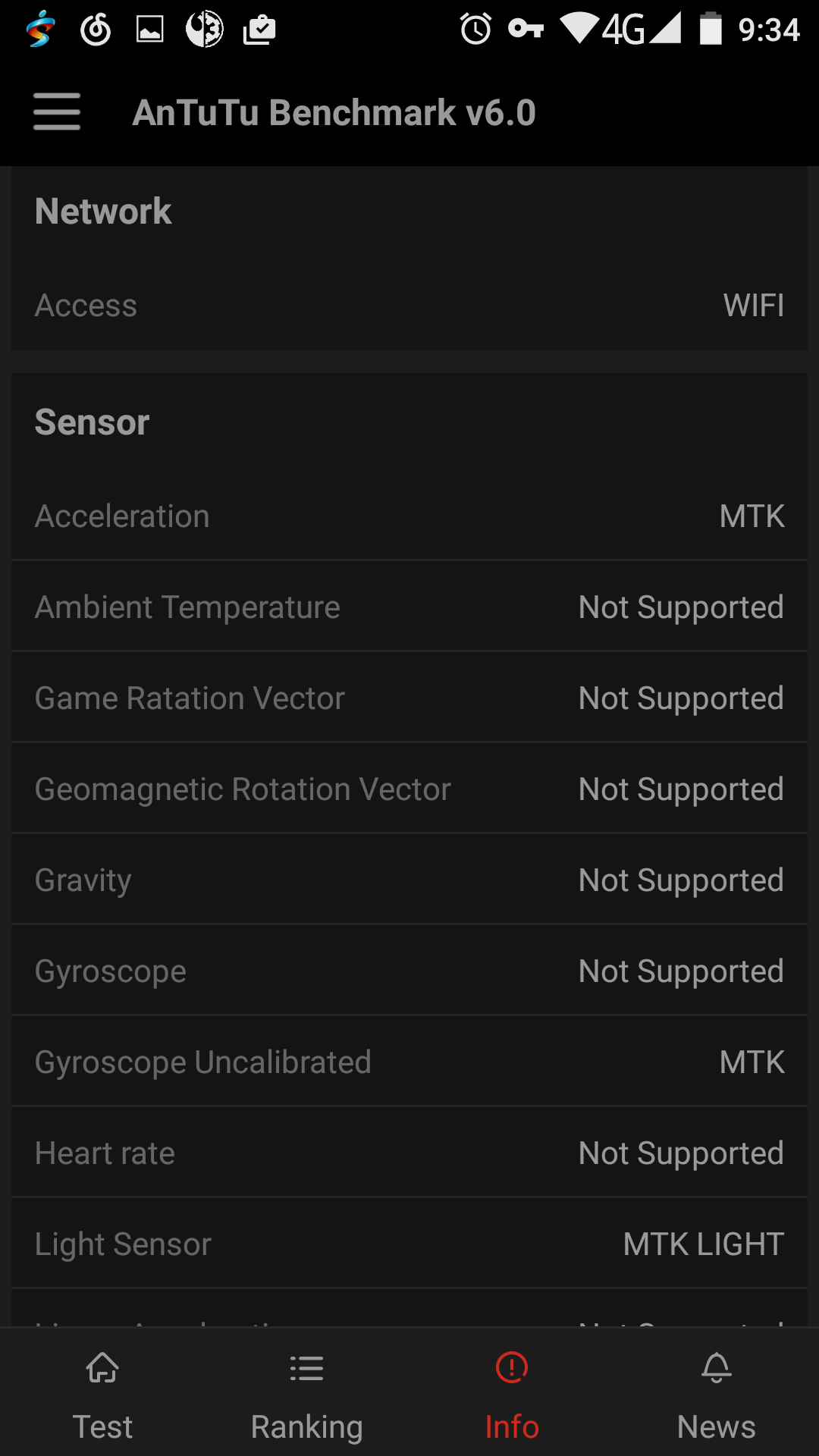The image size is (819, 1456).
Task: Tap the Info exclamation icon
Action: click(512, 1368)
